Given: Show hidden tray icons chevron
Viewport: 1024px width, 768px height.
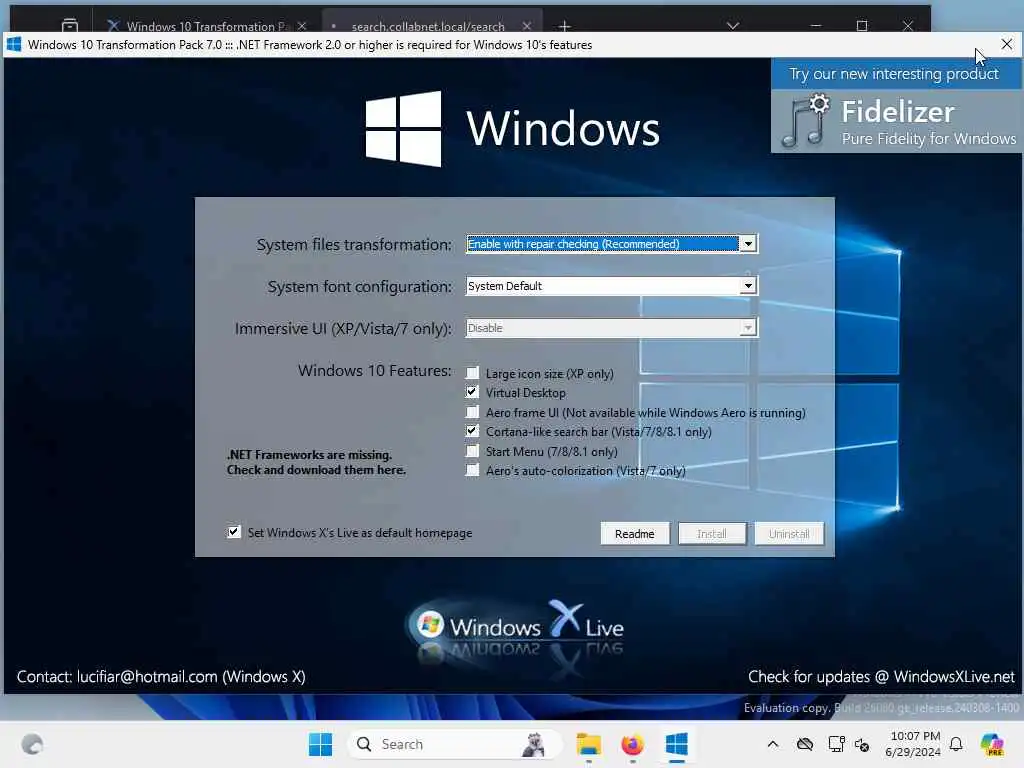Looking at the screenshot, I should (x=773, y=744).
